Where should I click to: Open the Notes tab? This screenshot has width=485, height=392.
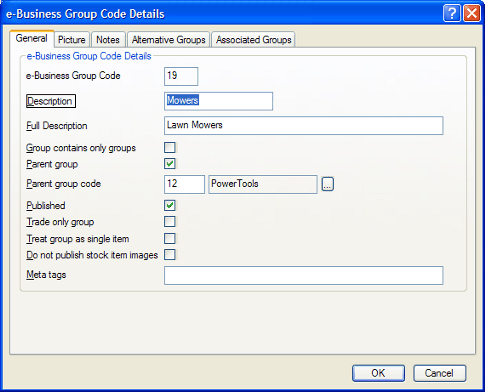tap(108, 40)
